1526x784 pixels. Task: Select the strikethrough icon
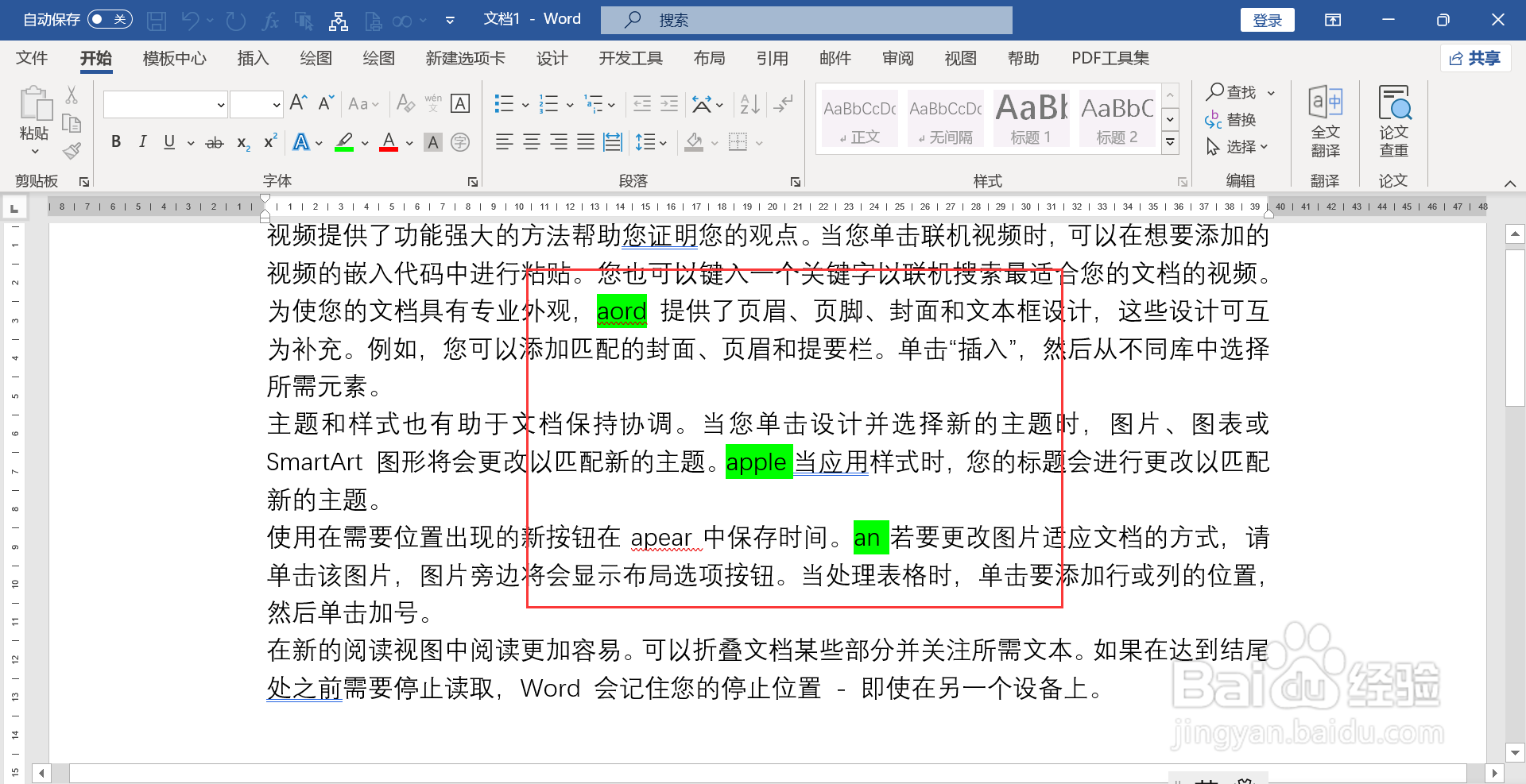pyautogui.click(x=213, y=142)
